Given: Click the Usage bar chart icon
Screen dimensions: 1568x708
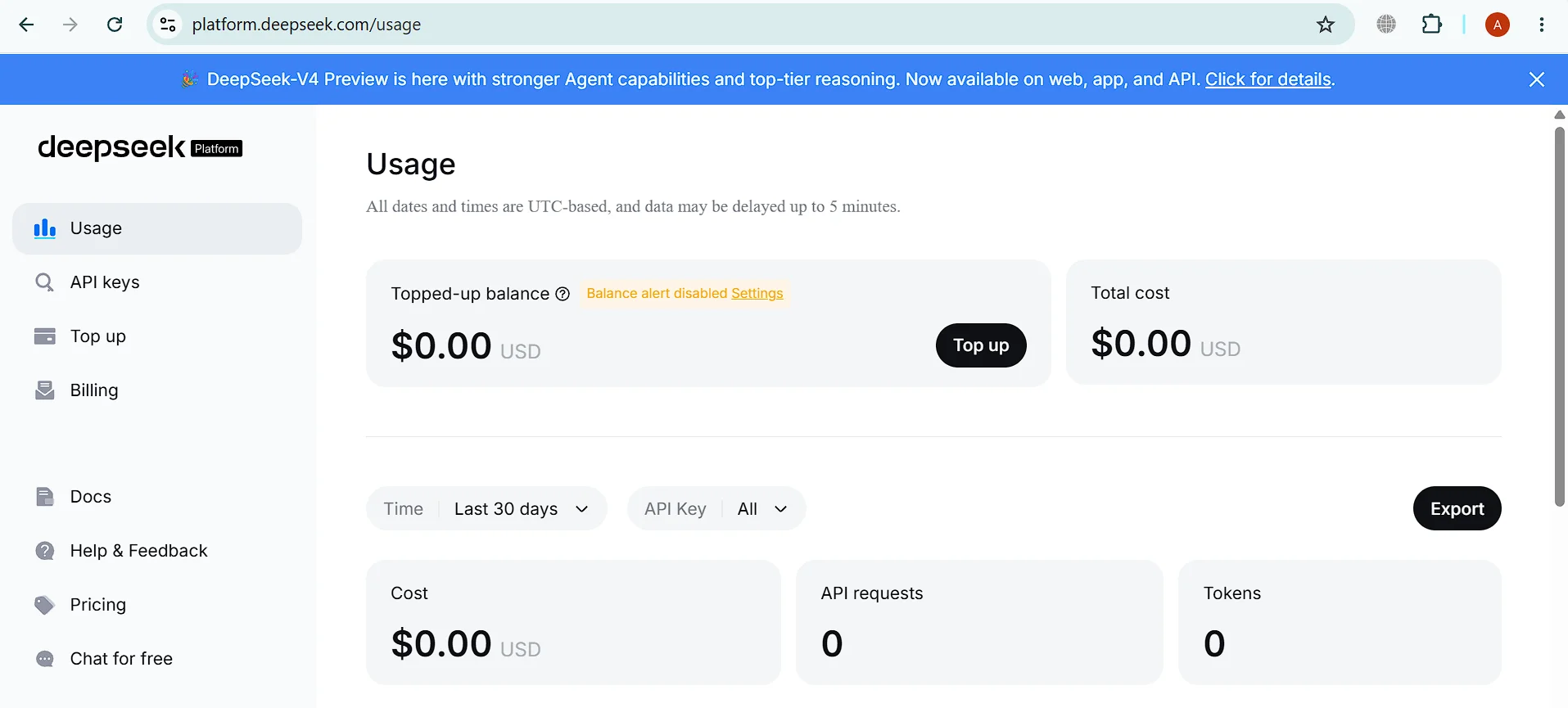Looking at the screenshot, I should [45, 228].
